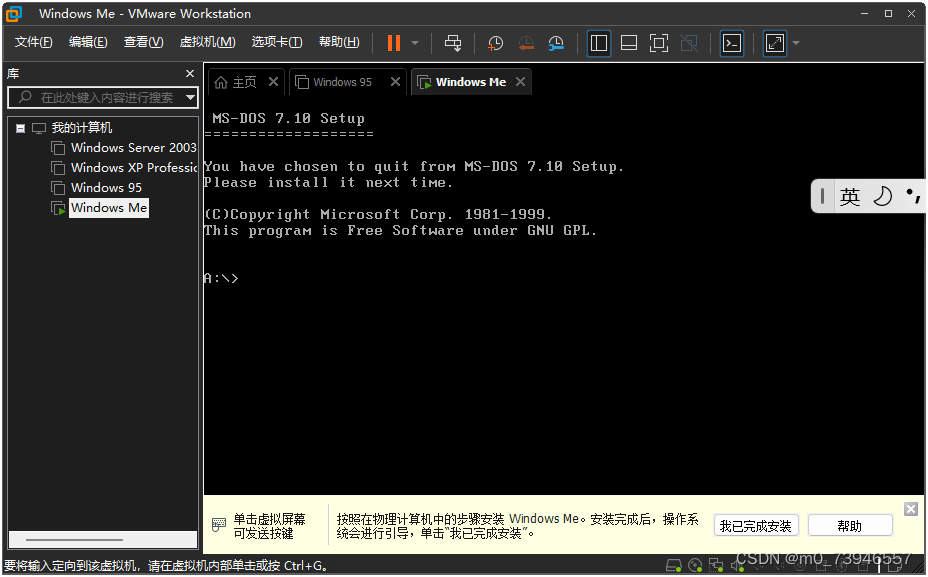
Task: Click the keyboard hint icon
Action: (x=219, y=525)
